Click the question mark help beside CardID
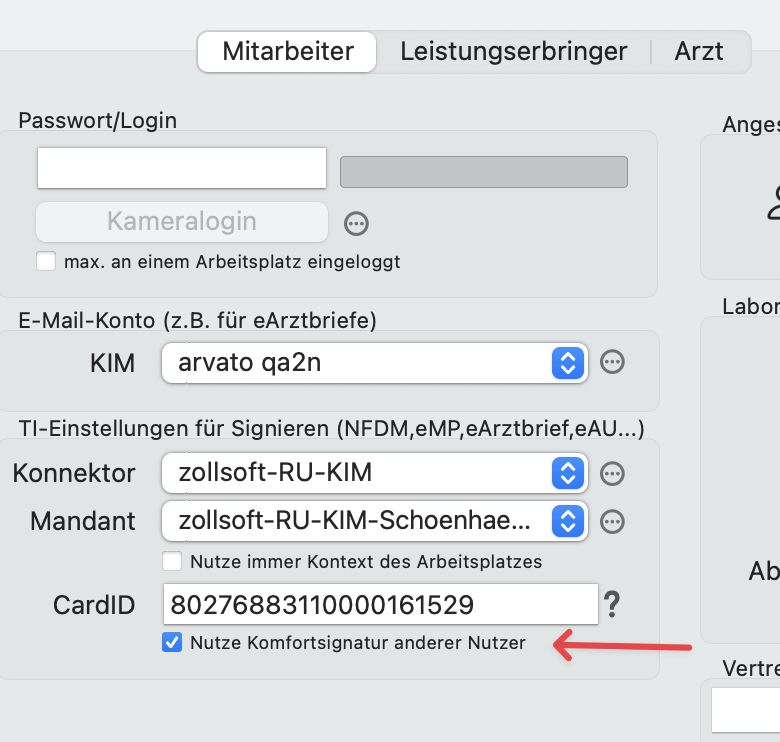The width and height of the screenshot is (780, 742). pos(612,604)
